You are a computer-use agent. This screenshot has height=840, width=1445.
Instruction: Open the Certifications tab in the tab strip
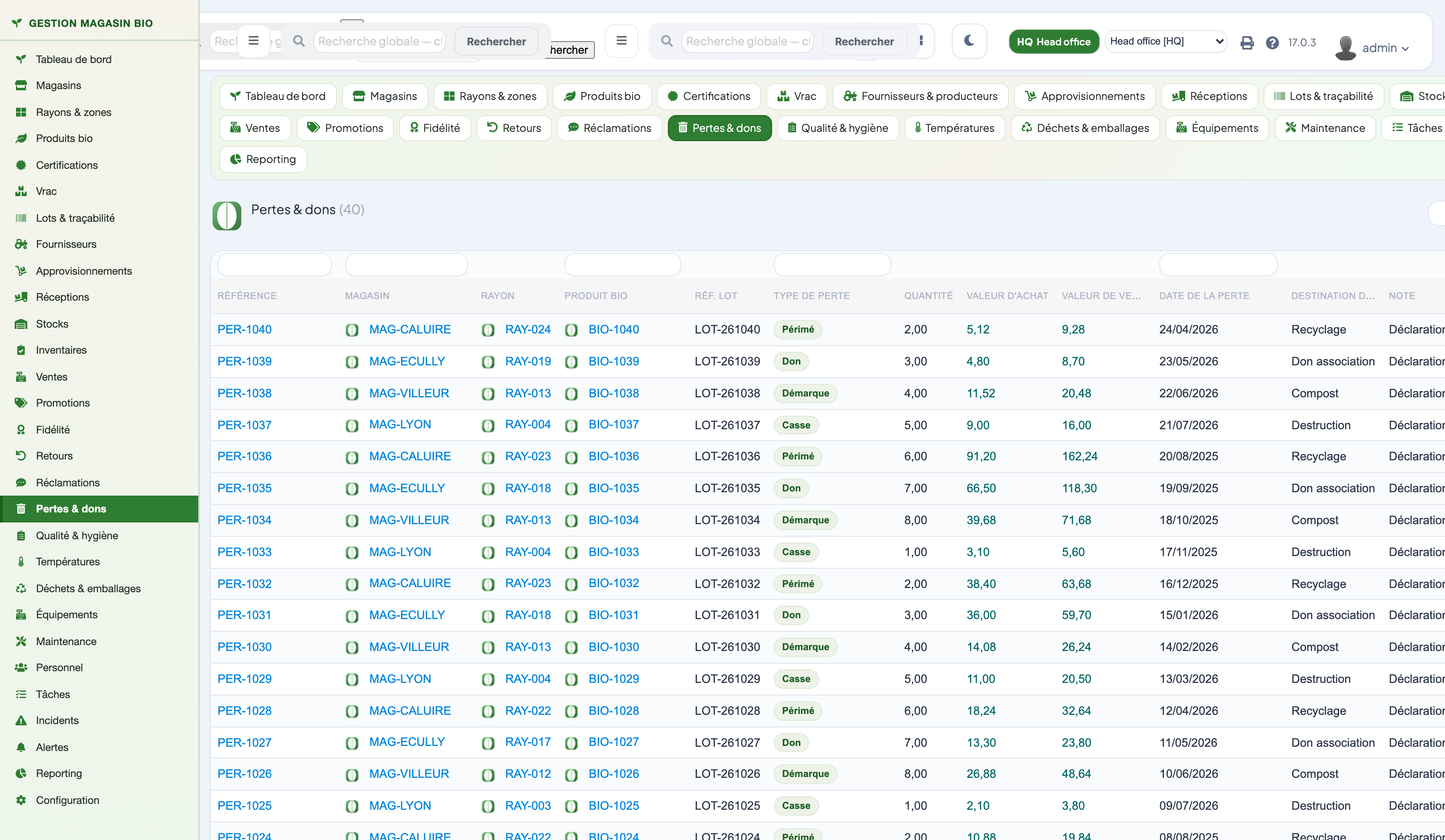click(709, 97)
